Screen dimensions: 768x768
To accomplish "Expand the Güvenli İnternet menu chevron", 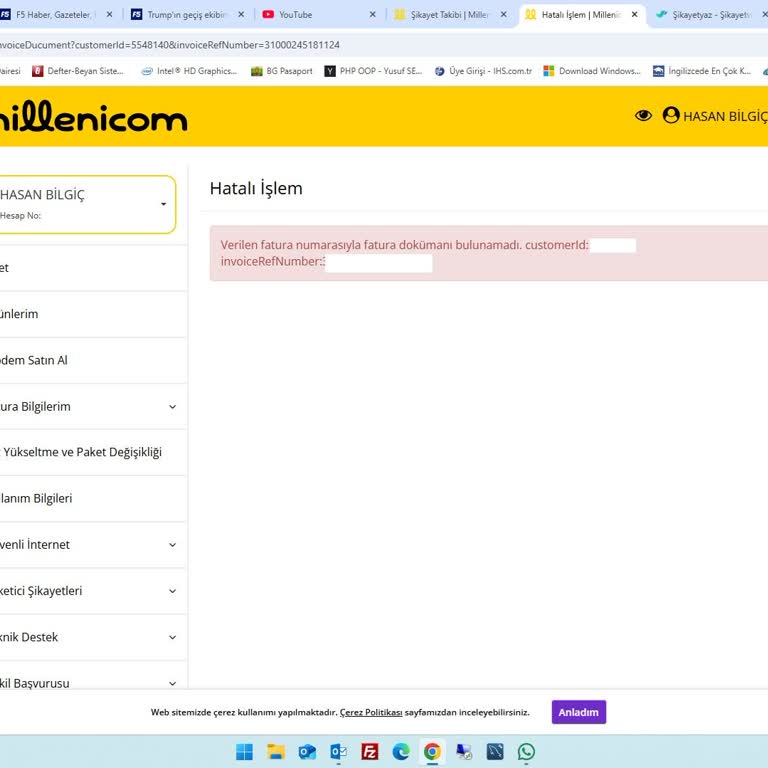I will (172, 545).
